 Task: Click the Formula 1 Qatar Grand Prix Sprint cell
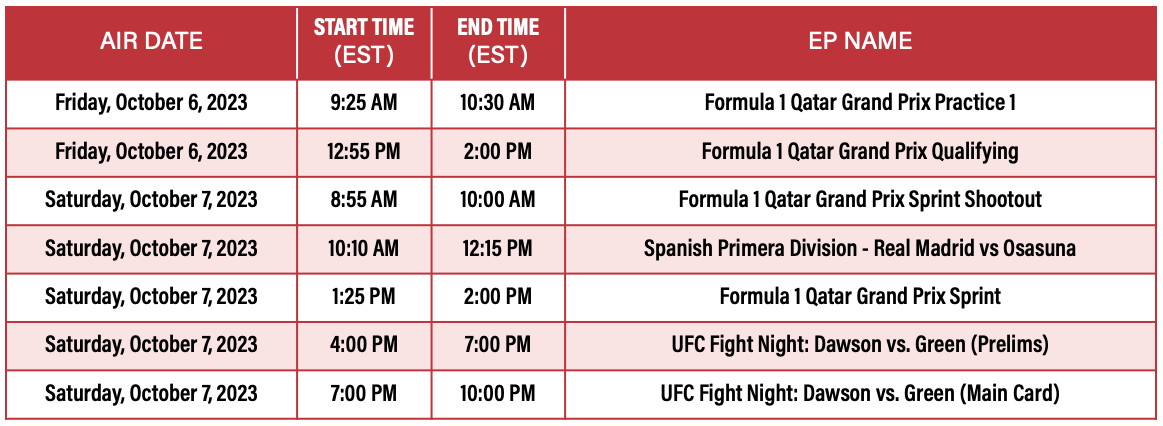click(x=860, y=297)
